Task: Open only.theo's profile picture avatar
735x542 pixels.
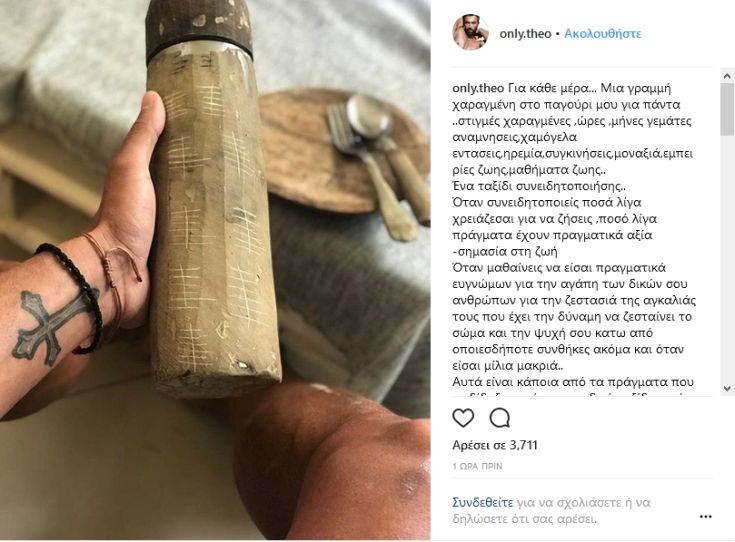Action: point(471,32)
